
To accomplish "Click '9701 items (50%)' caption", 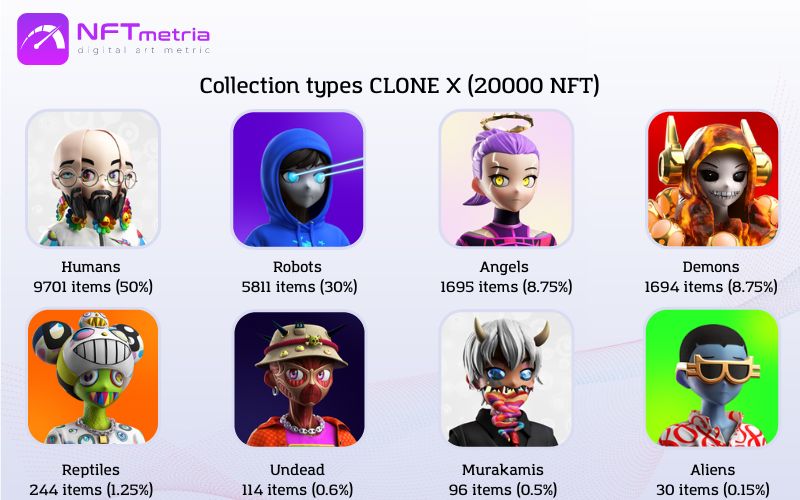I will point(93,287).
